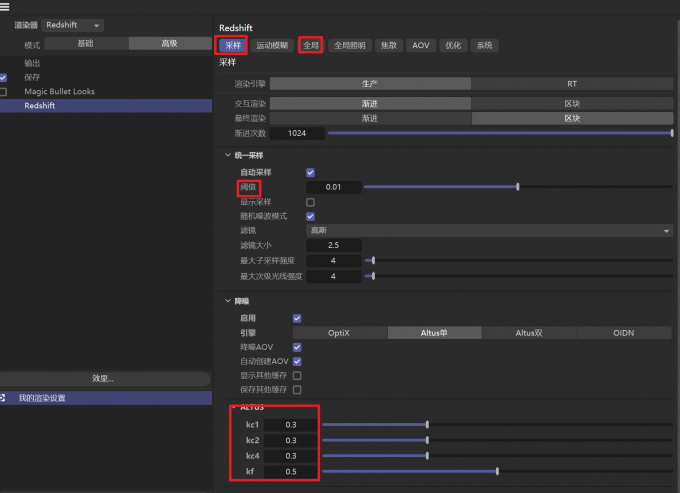This screenshot has height=493, width=680.
Task: Click the 最大子采样强度 value field
Action: pyautogui.click(x=333, y=261)
